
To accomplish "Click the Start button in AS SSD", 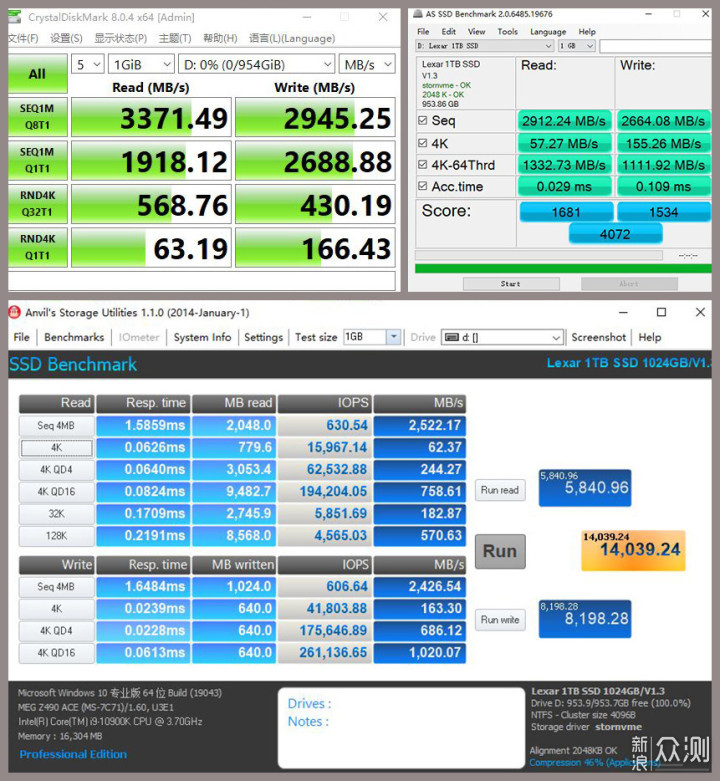I will pyautogui.click(x=511, y=283).
